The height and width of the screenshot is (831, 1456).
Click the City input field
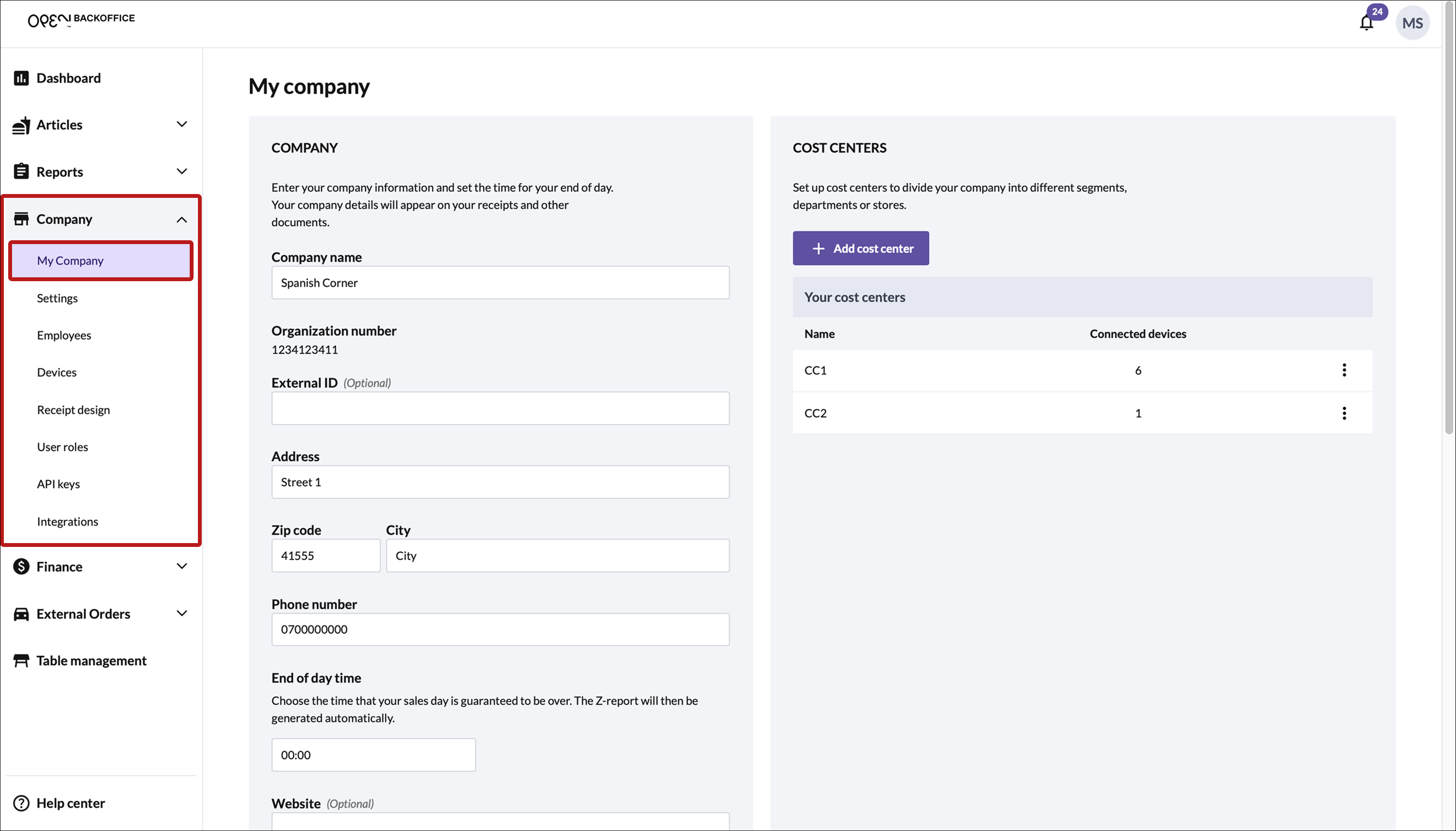pyautogui.click(x=558, y=555)
